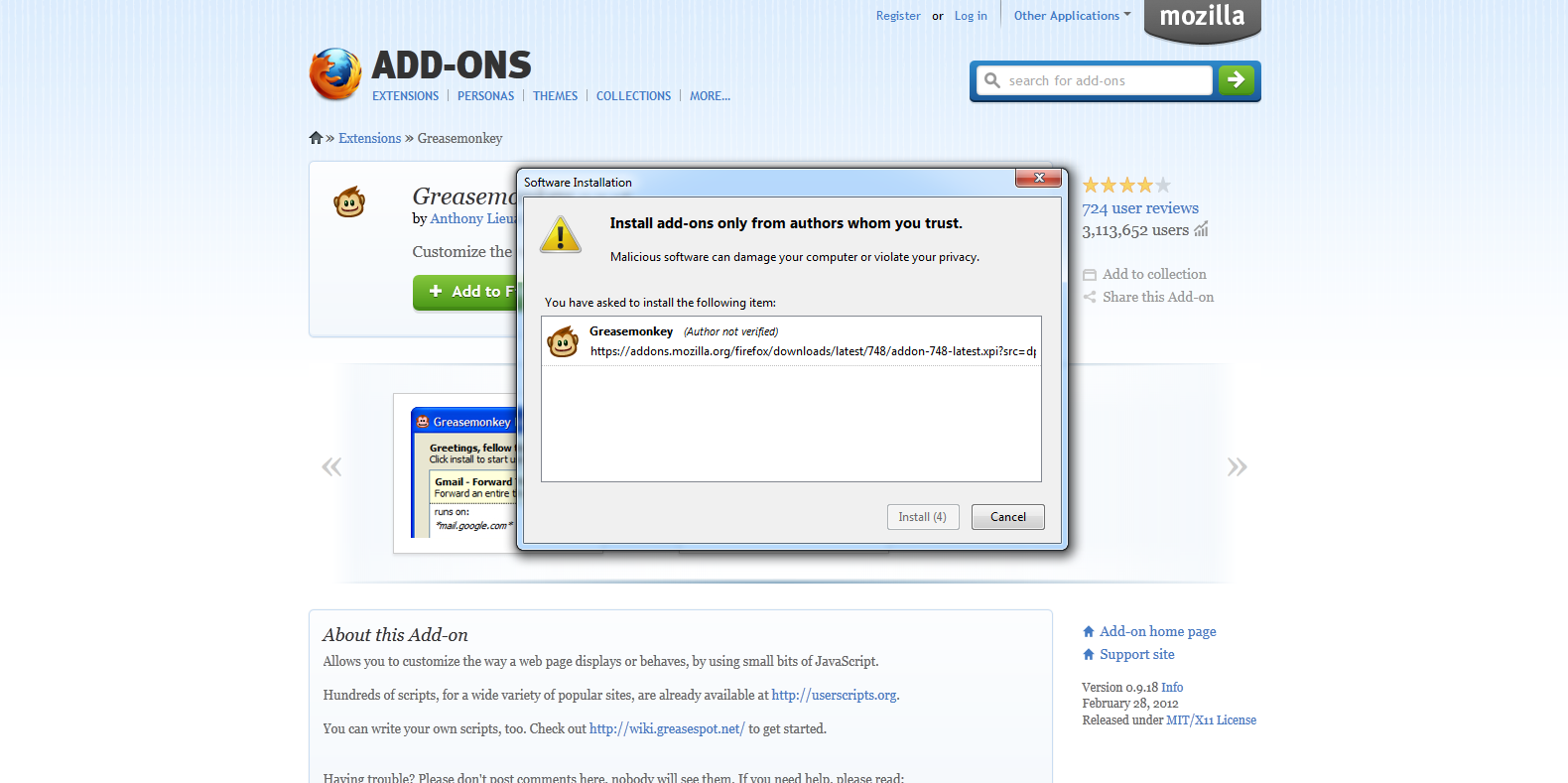The height and width of the screenshot is (783, 1568).
Task: Open the 724 user reviews link
Action: click(1140, 208)
